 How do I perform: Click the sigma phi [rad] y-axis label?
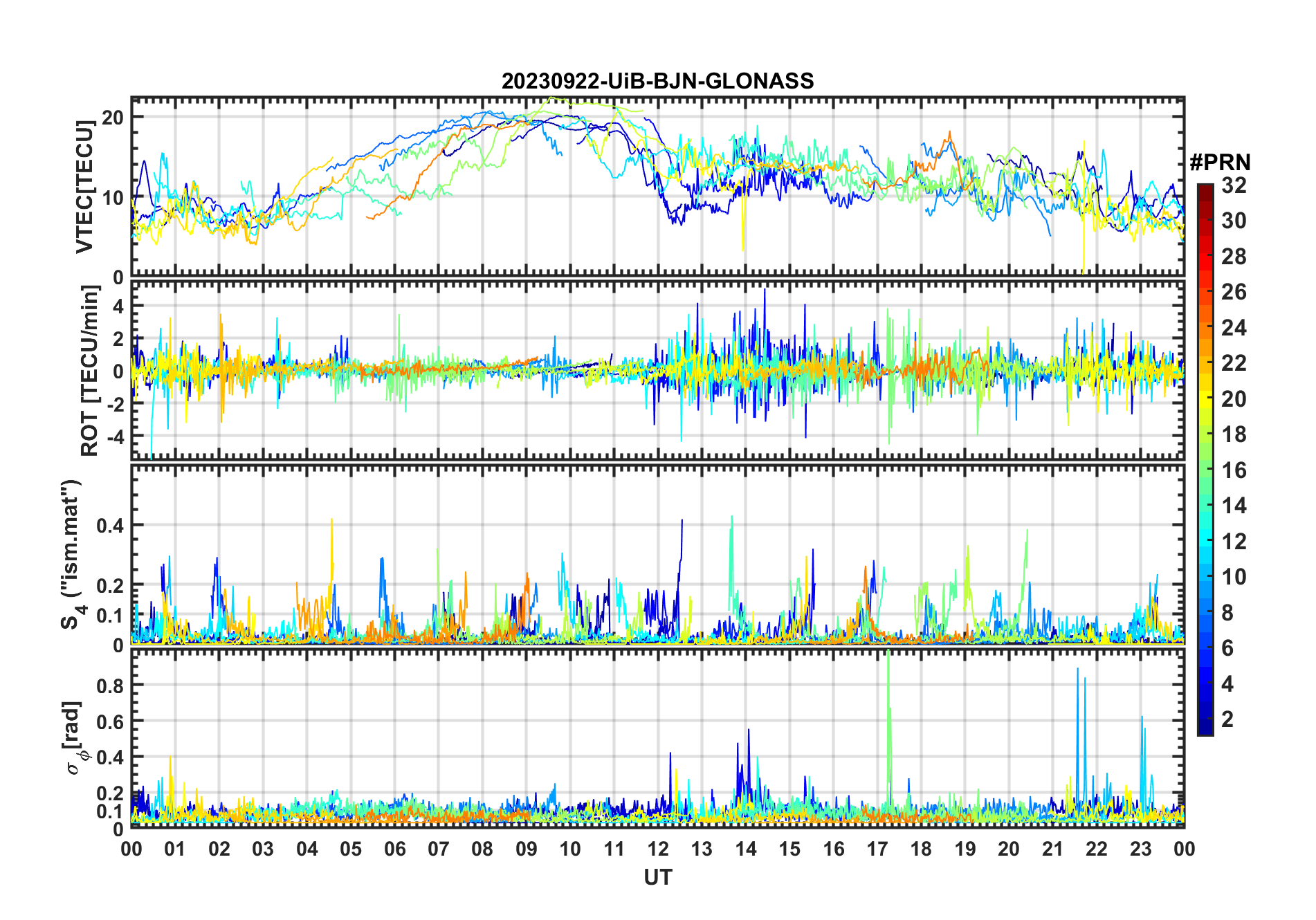click(75, 738)
